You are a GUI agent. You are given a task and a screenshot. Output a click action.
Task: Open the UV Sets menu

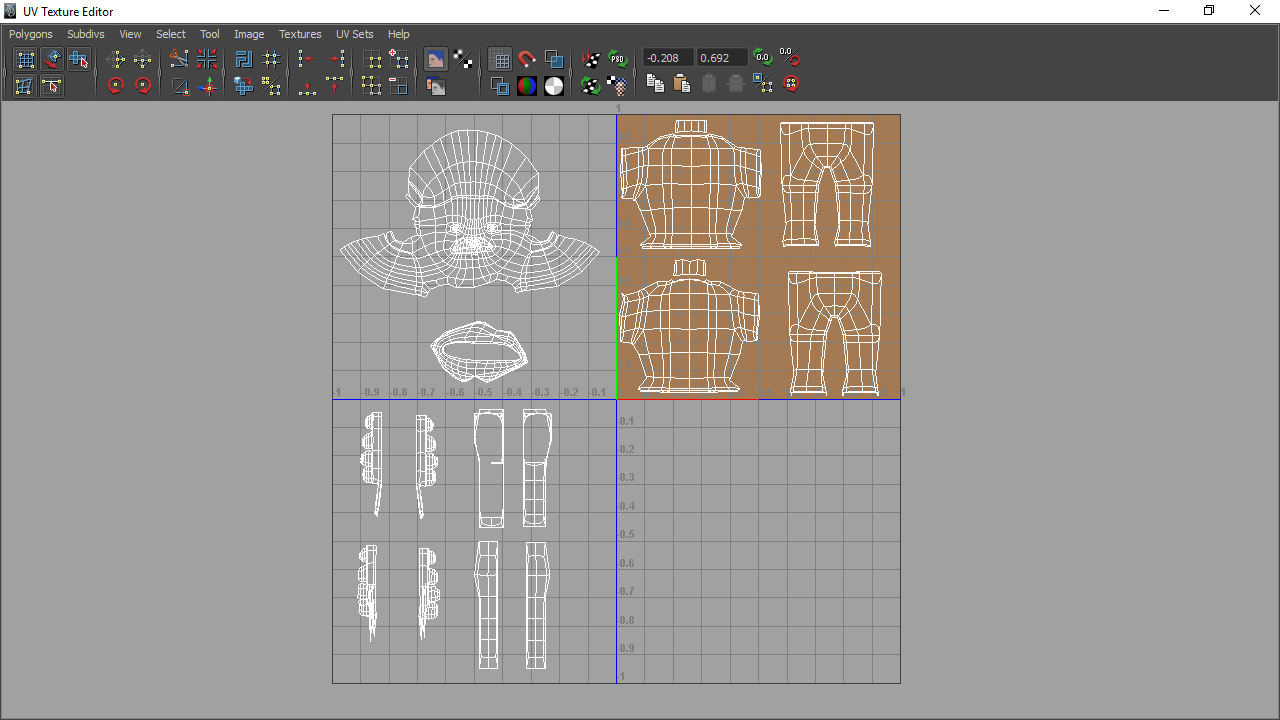[354, 33]
